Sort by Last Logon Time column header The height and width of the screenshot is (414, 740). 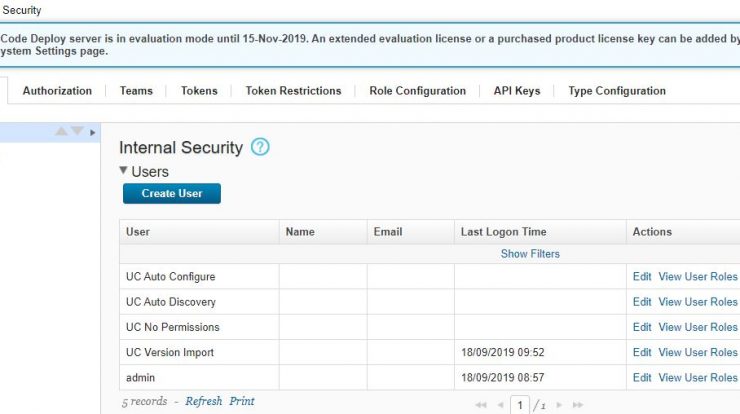point(504,232)
